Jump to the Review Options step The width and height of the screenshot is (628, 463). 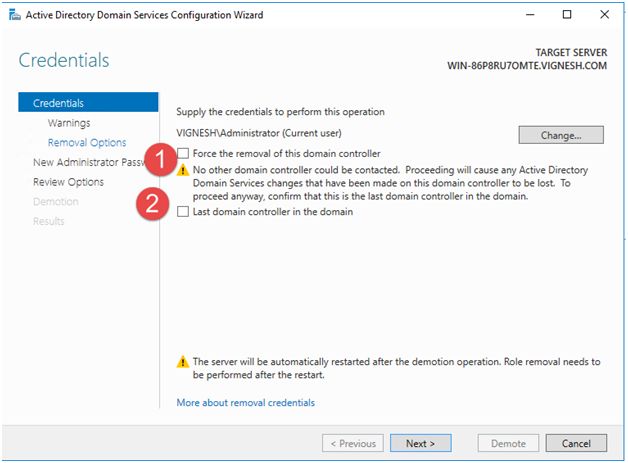coord(68,182)
